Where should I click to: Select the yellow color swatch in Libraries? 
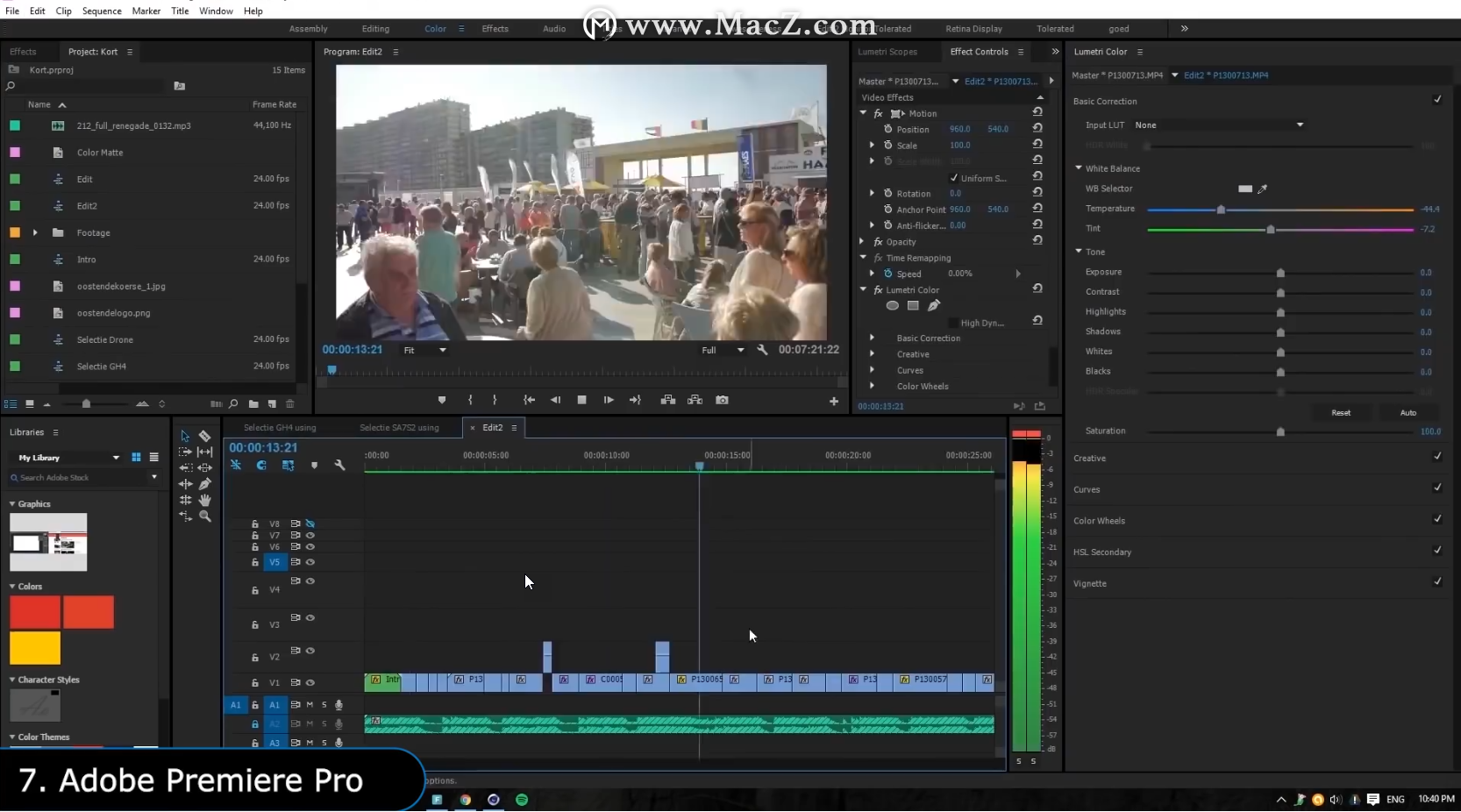pyautogui.click(x=35, y=648)
